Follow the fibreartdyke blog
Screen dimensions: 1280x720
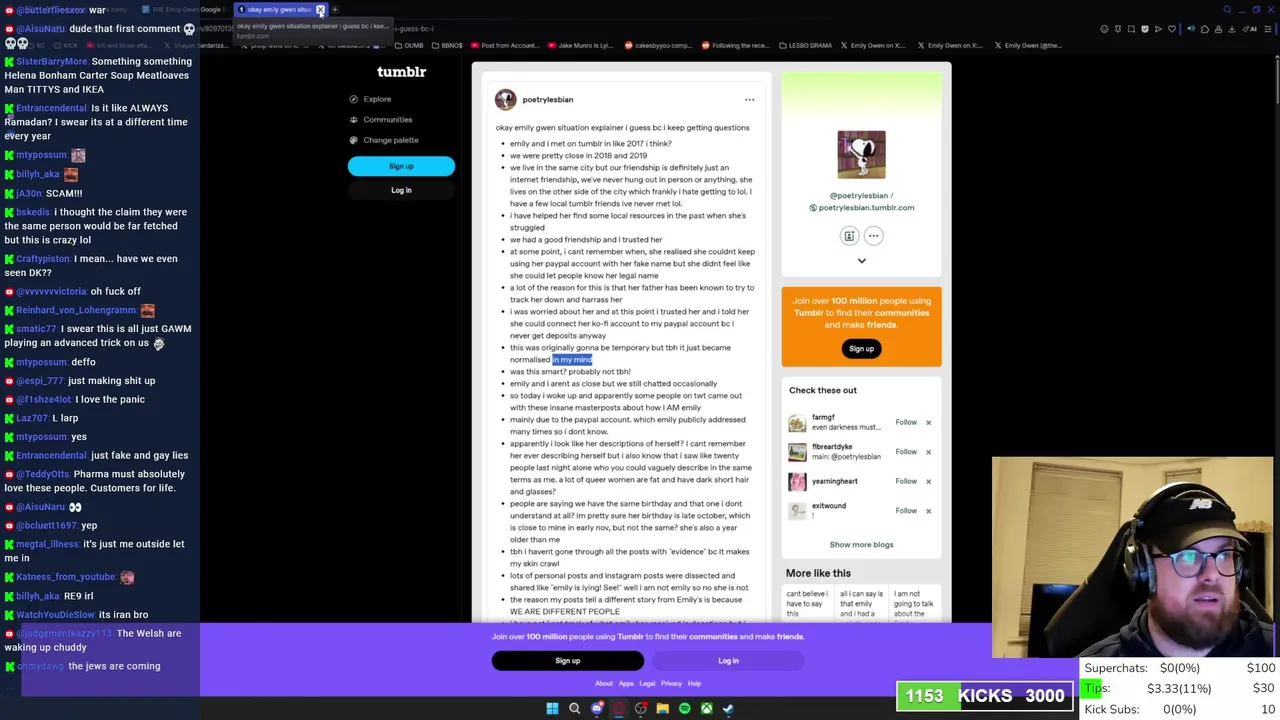tap(906, 452)
